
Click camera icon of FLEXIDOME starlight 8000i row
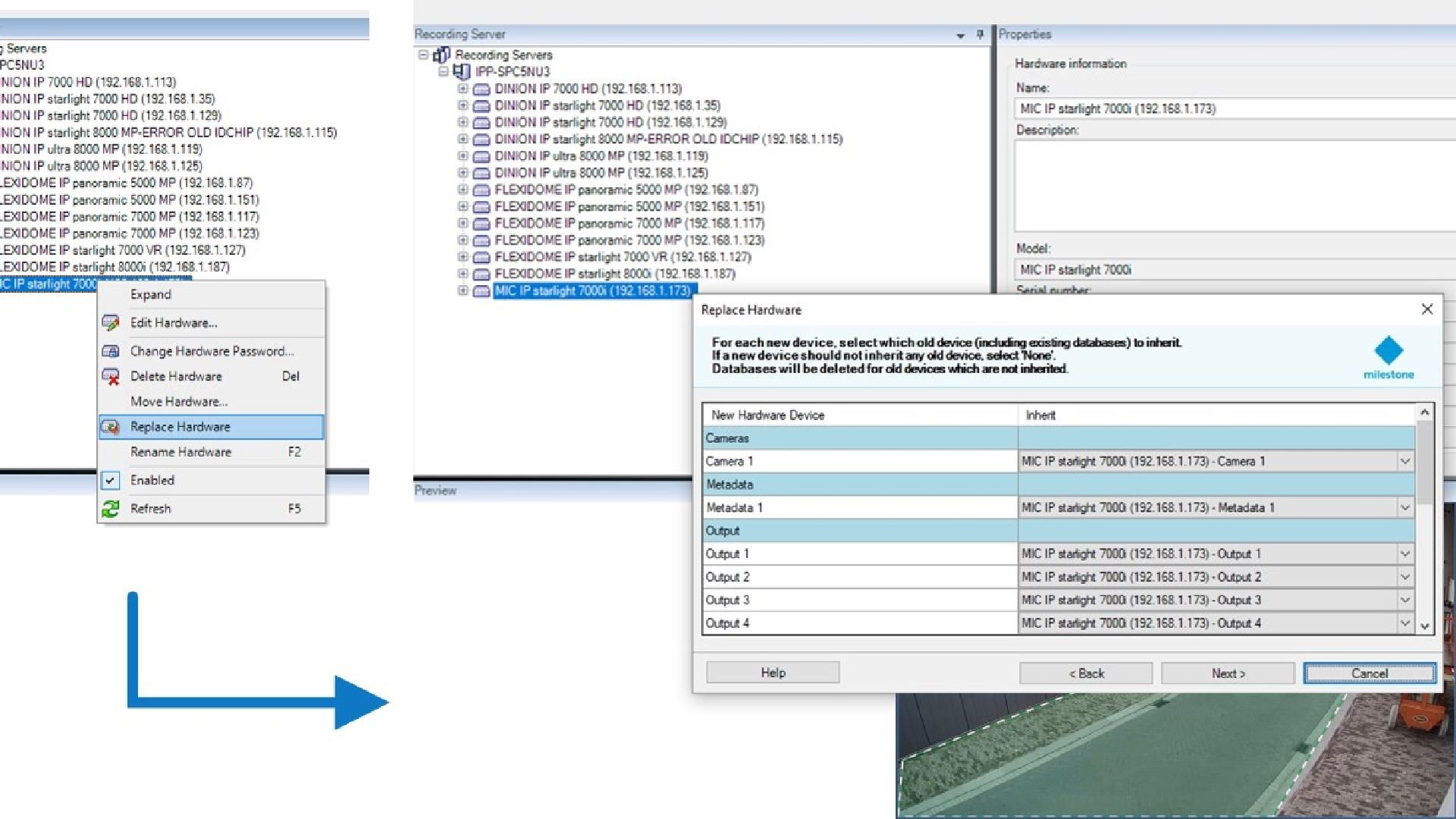click(x=482, y=275)
